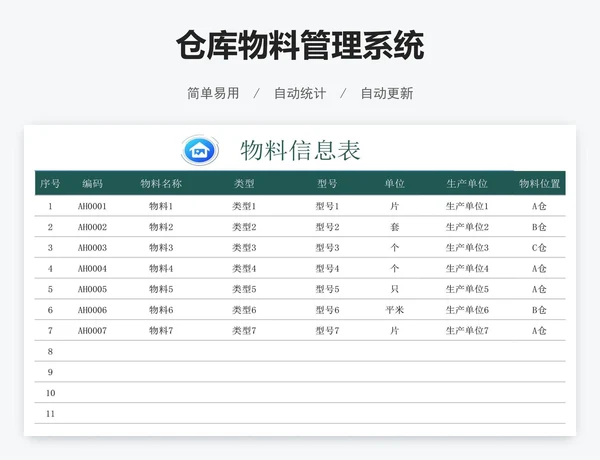Select cell 型号5

click(327, 289)
